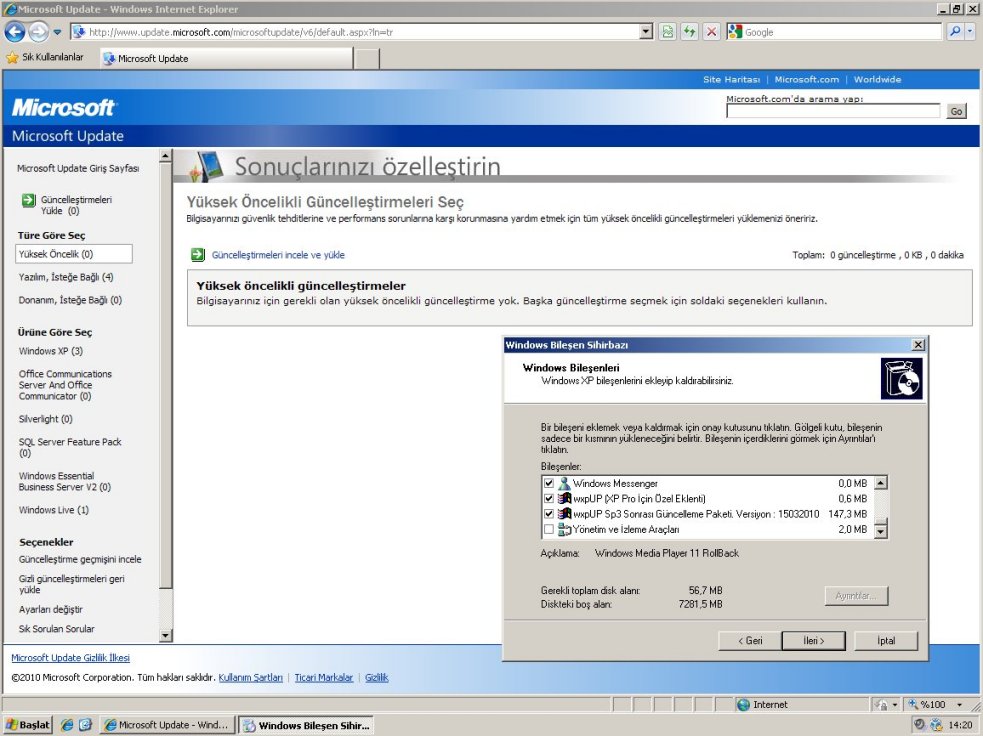The width and height of the screenshot is (983, 736).
Task: Open Güncelleştirmeleri incele ve yükle link
Action: 278,255
